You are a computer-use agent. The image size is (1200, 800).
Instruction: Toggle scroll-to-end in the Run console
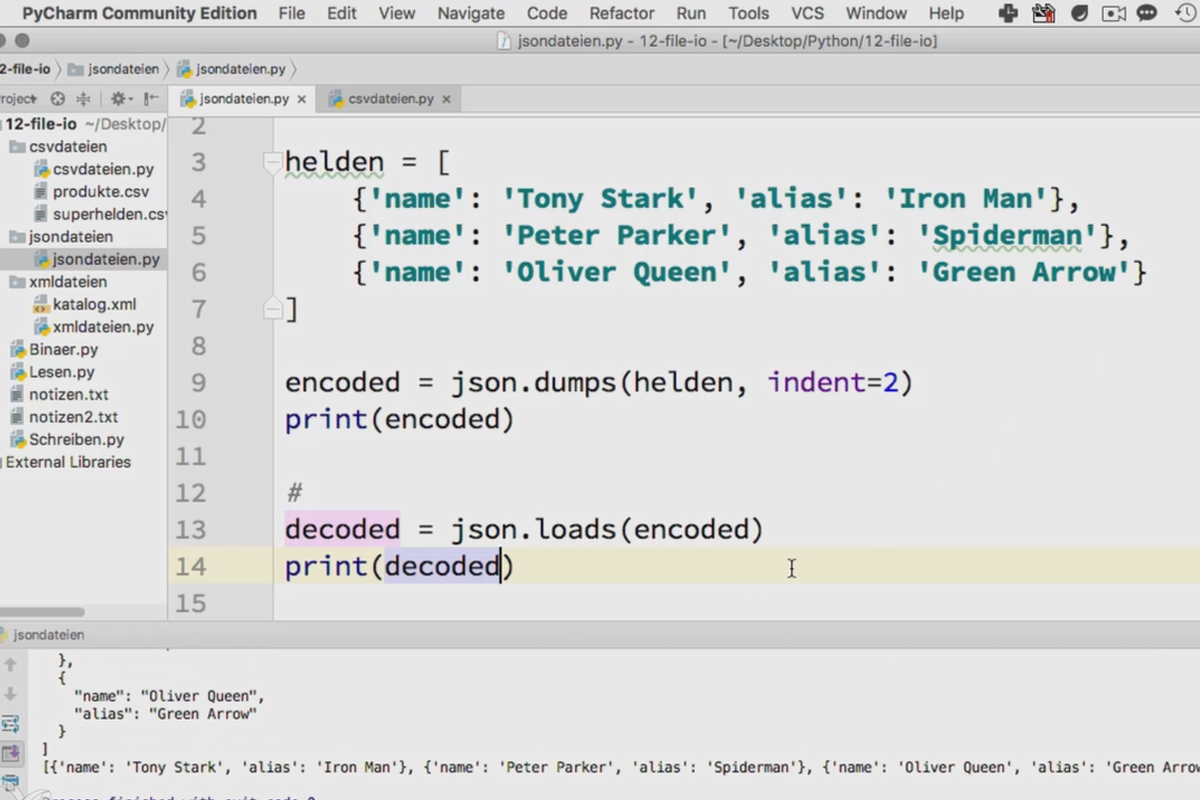point(10,752)
